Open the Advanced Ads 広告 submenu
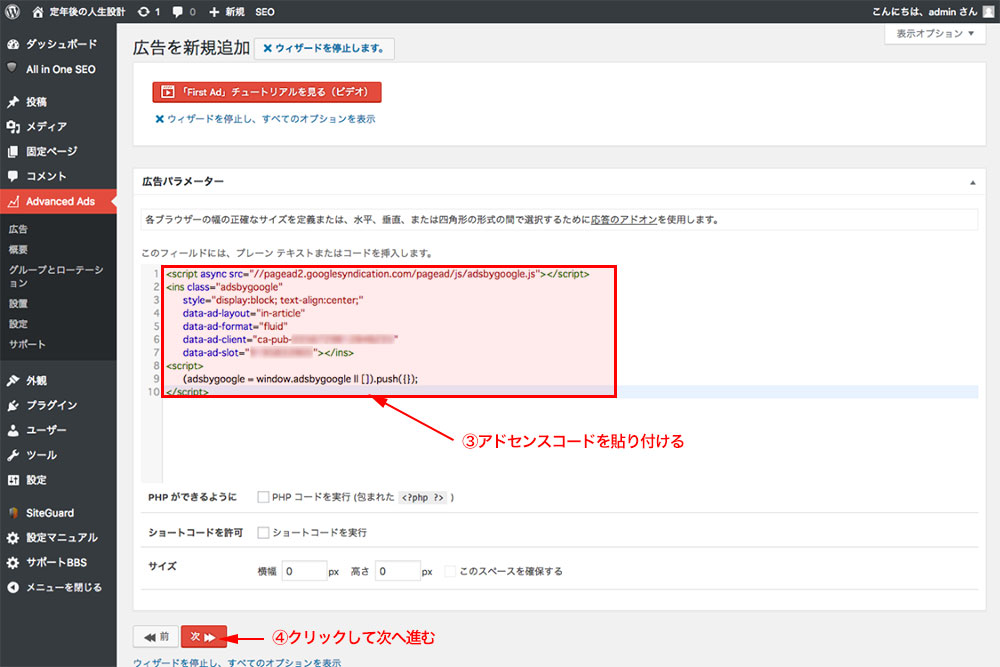Image resolution: width=1000 pixels, height=667 pixels. click(x=18, y=229)
